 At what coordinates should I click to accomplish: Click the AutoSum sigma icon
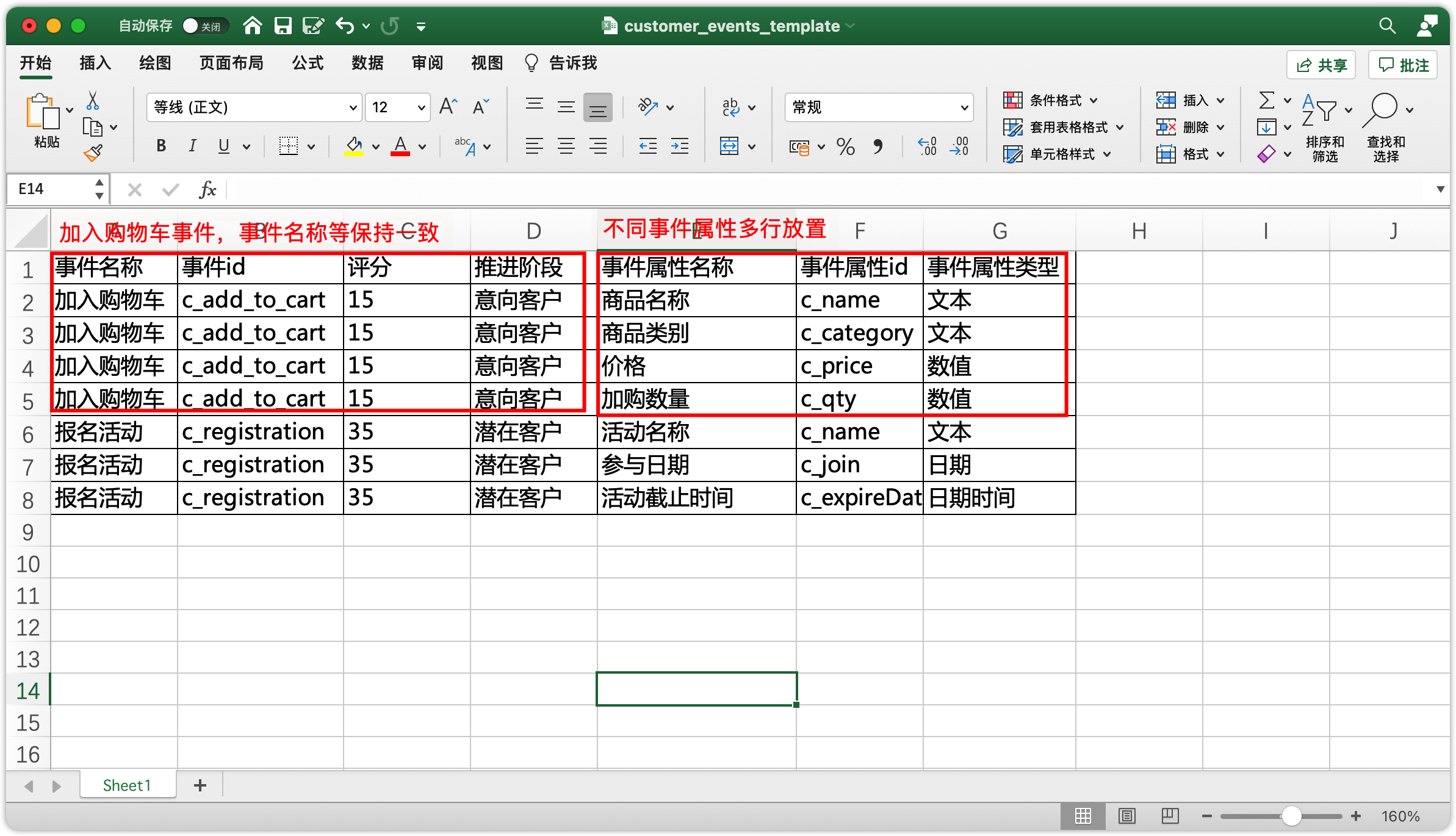click(x=1266, y=99)
